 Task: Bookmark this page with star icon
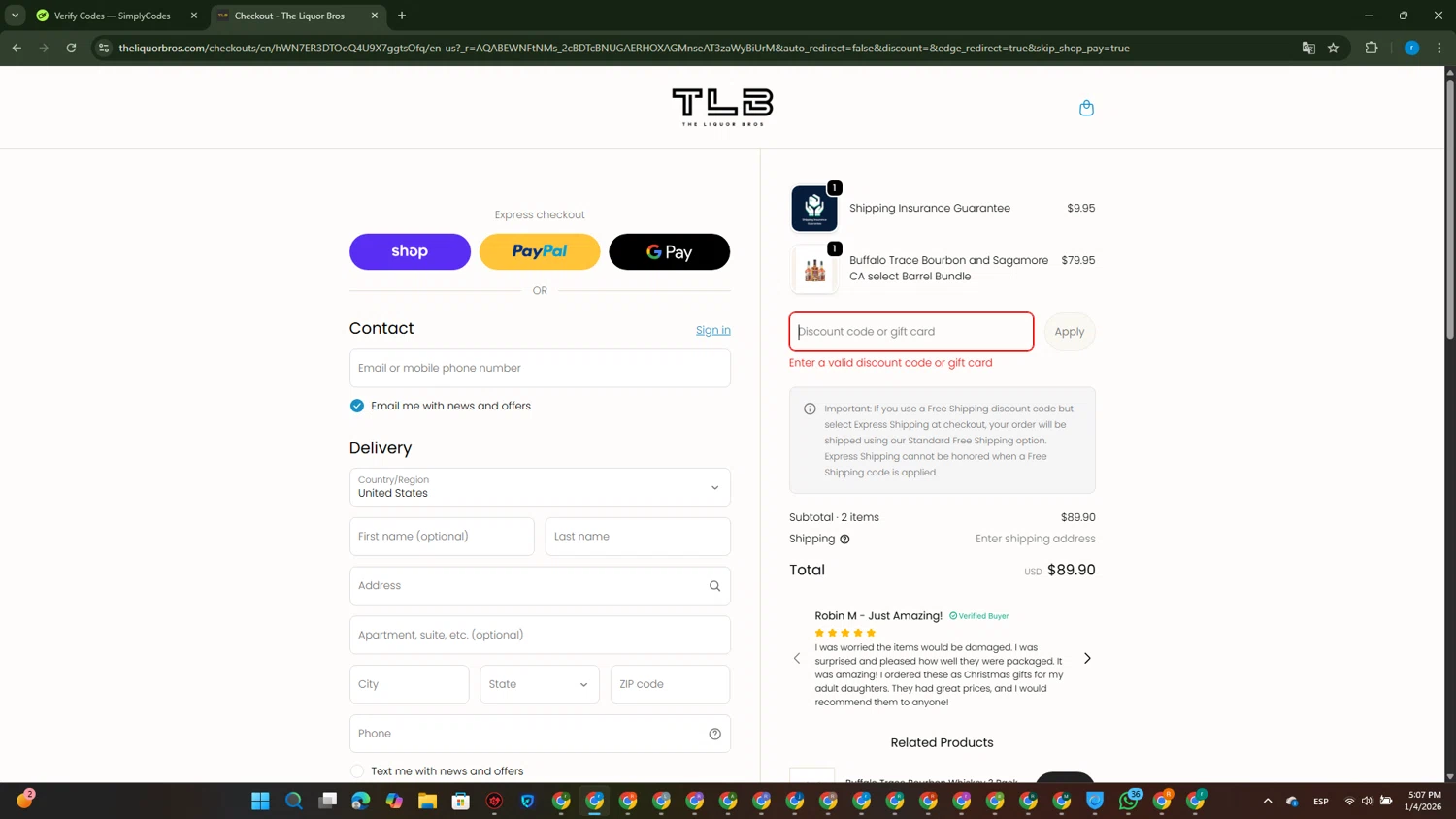click(1333, 48)
